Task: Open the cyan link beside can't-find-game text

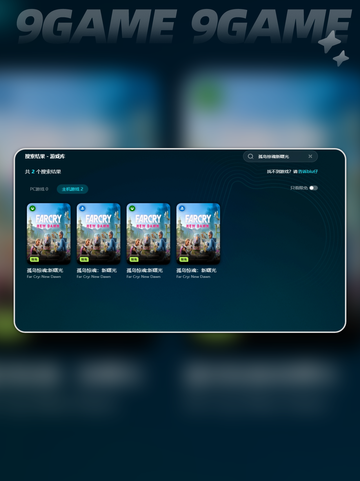Action: click(x=308, y=172)
